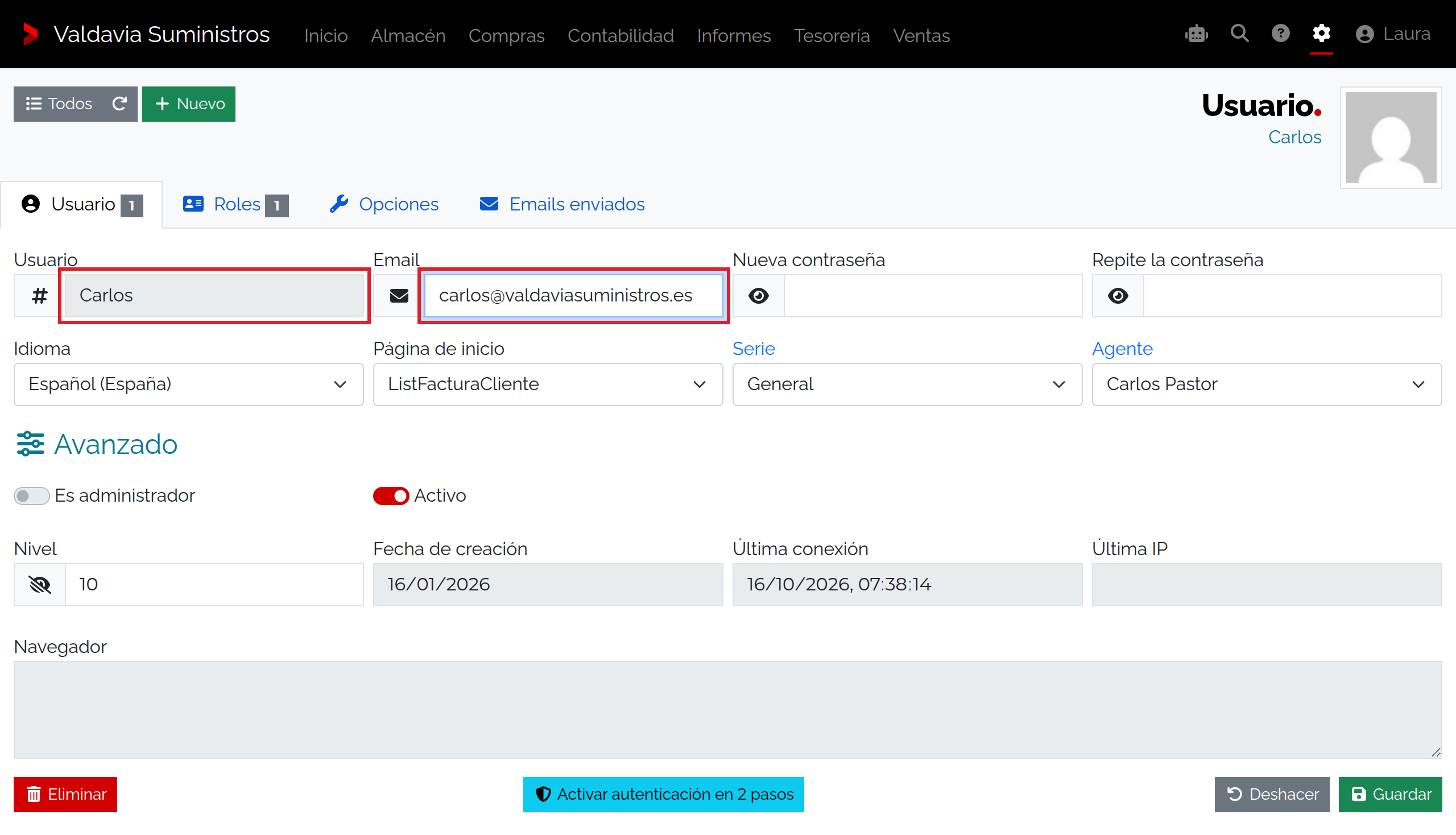Open the Ventas menu
The height and width of the screenshot is (835, 1456).
(x=921, y=36)
